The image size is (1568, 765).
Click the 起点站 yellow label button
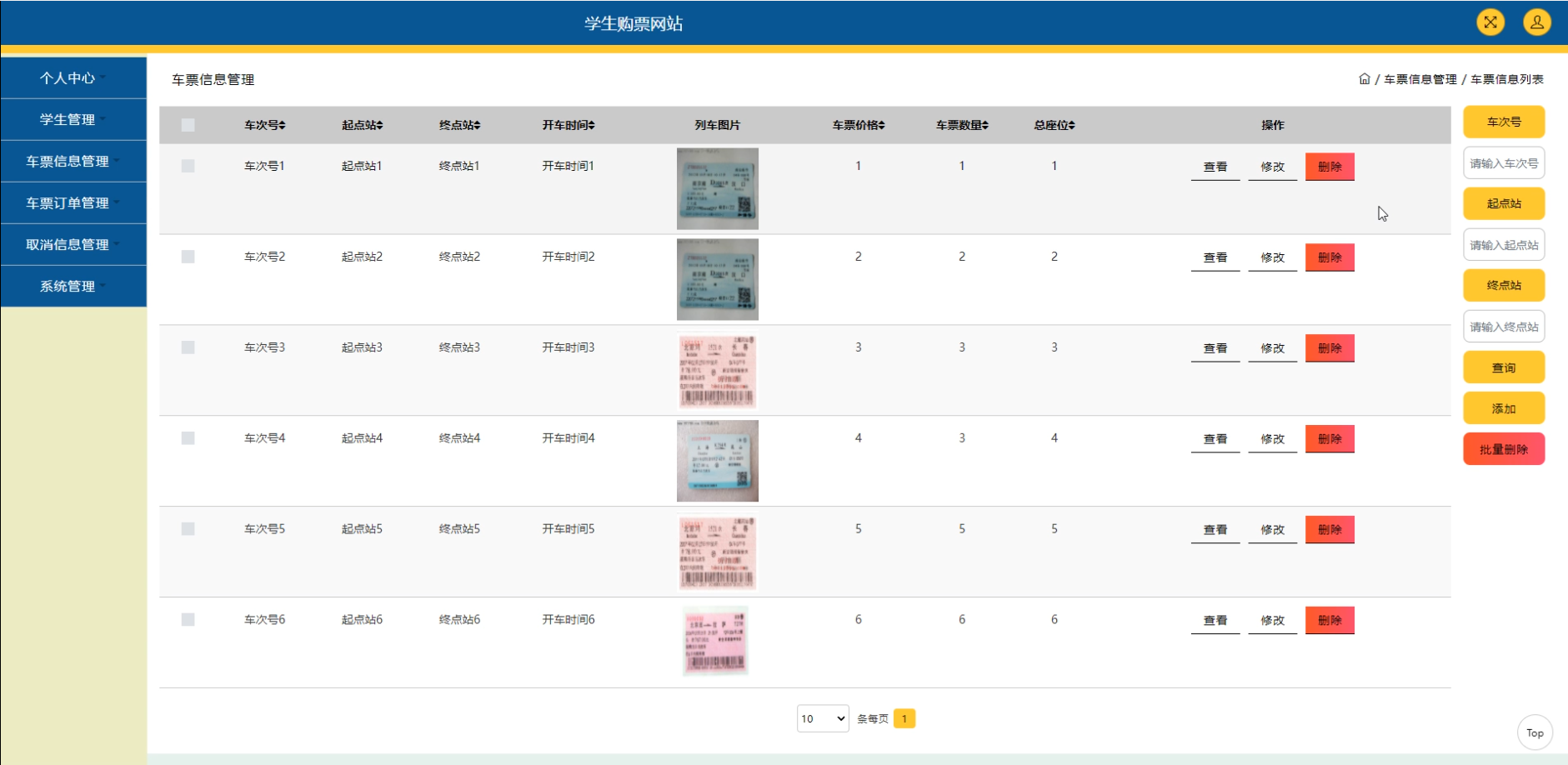(1504, 203)
